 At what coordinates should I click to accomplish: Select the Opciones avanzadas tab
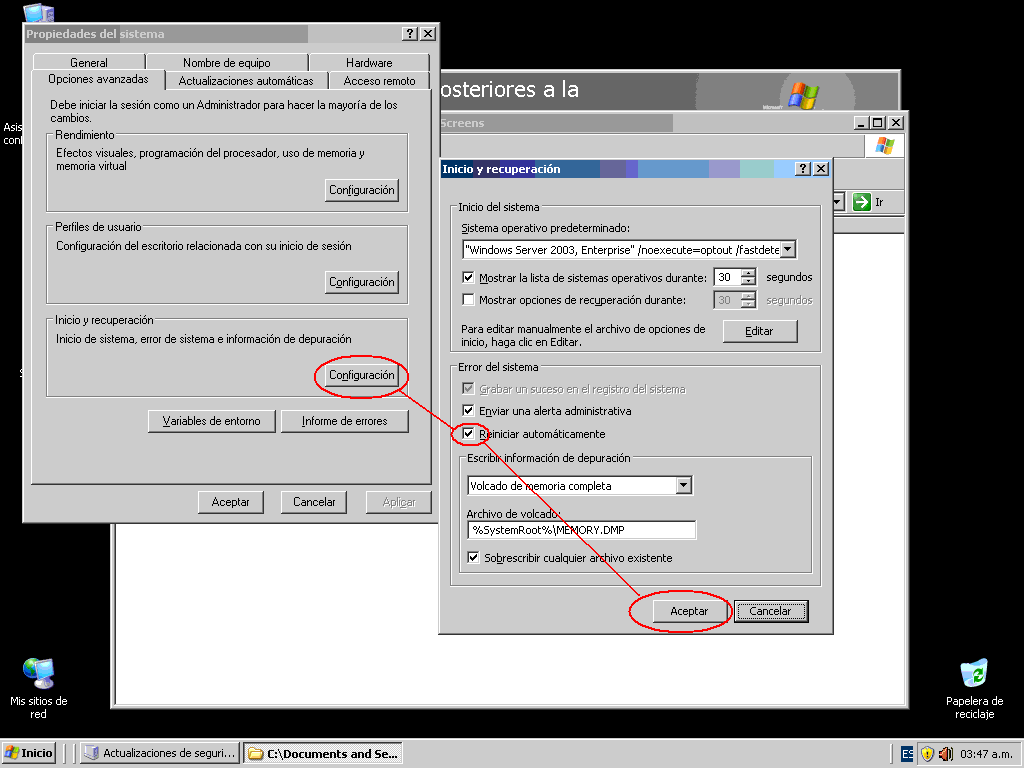[98, 79]
